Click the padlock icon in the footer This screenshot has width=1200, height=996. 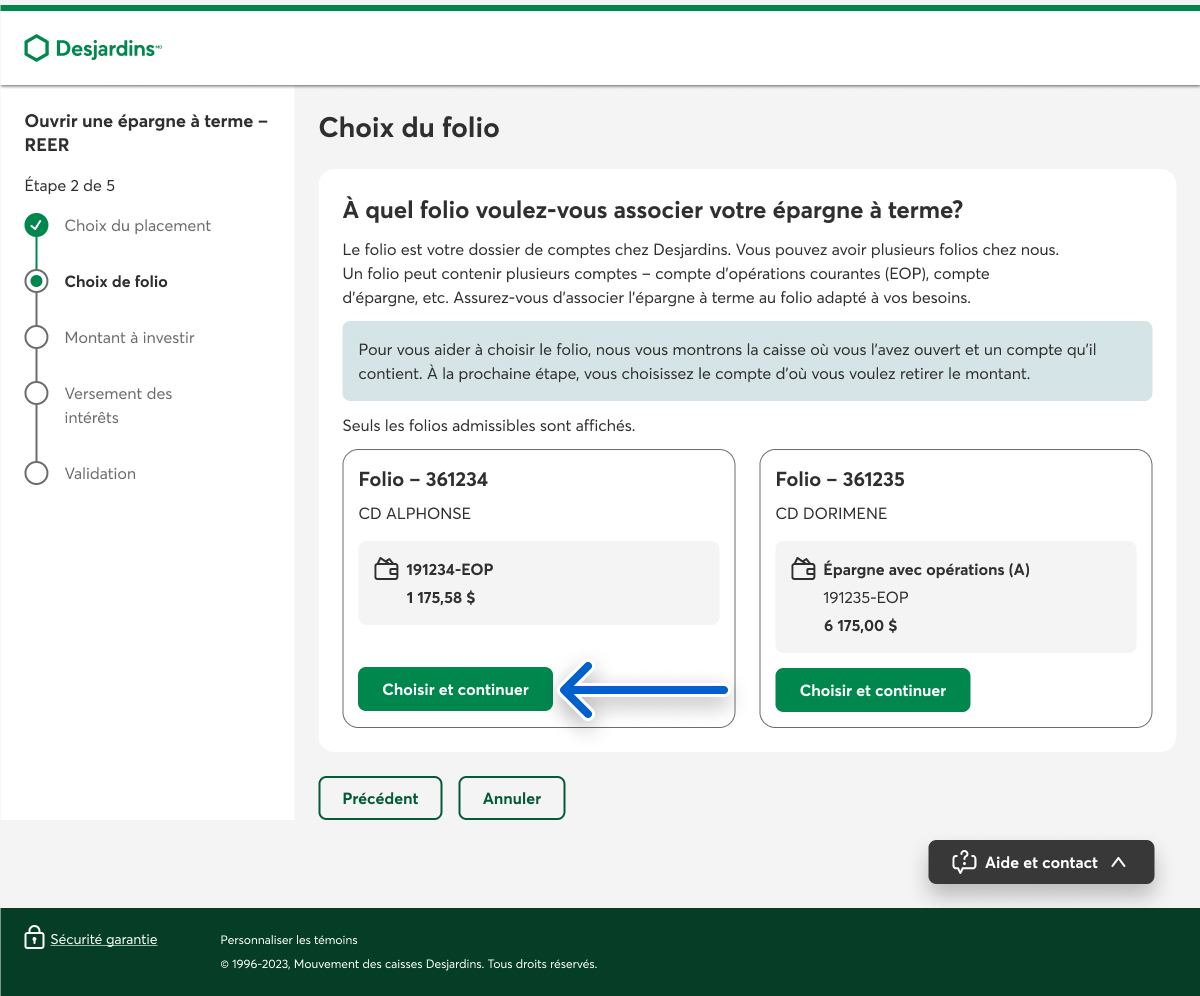pyautogui.click(x=34, y=938)
